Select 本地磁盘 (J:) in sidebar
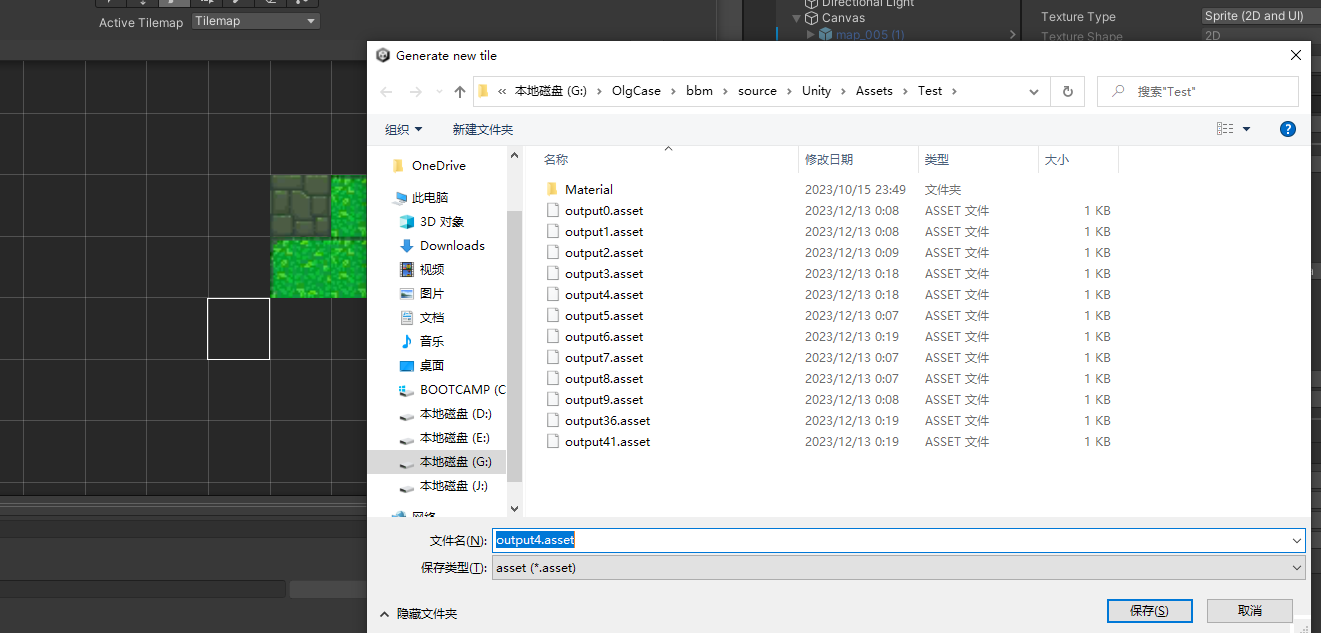This screenshot has width=1321, height=633. click(x=455, y=485)
